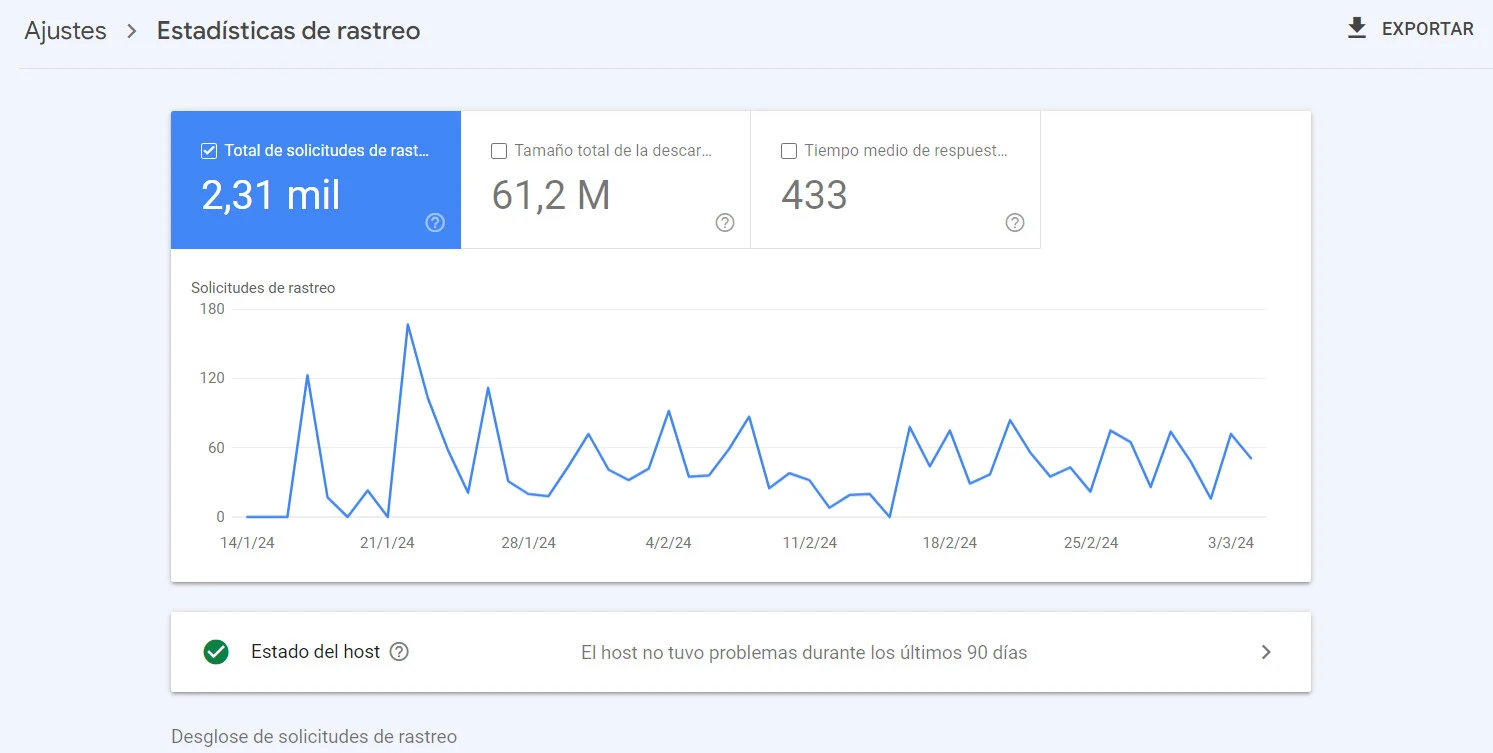
Task: Click the 28/1/24 date axis label
Action: 528,543
